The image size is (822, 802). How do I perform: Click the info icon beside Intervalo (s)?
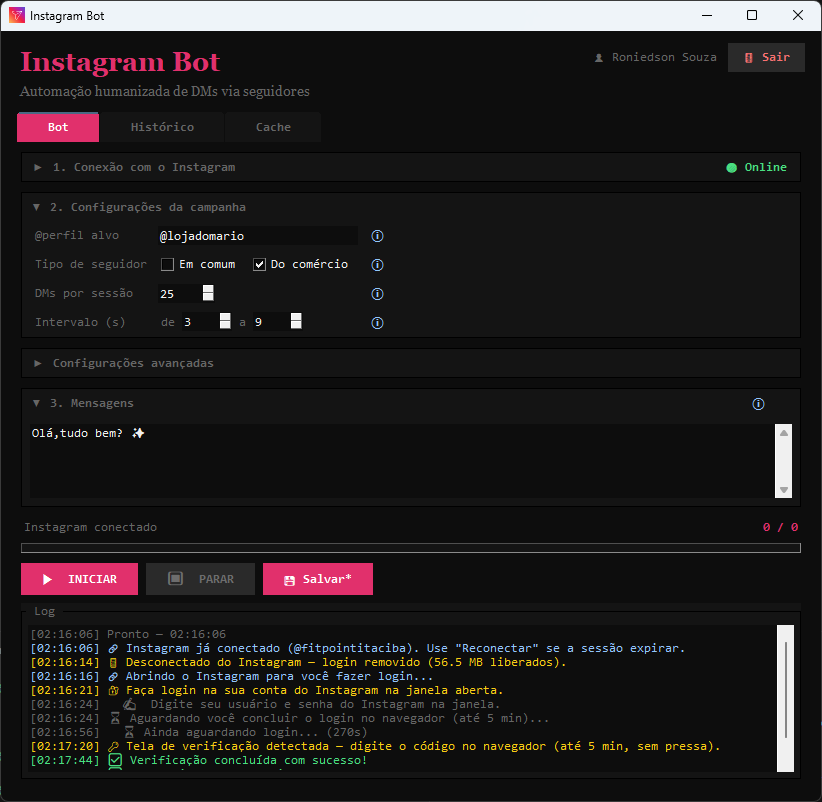[x=377, y=322]
